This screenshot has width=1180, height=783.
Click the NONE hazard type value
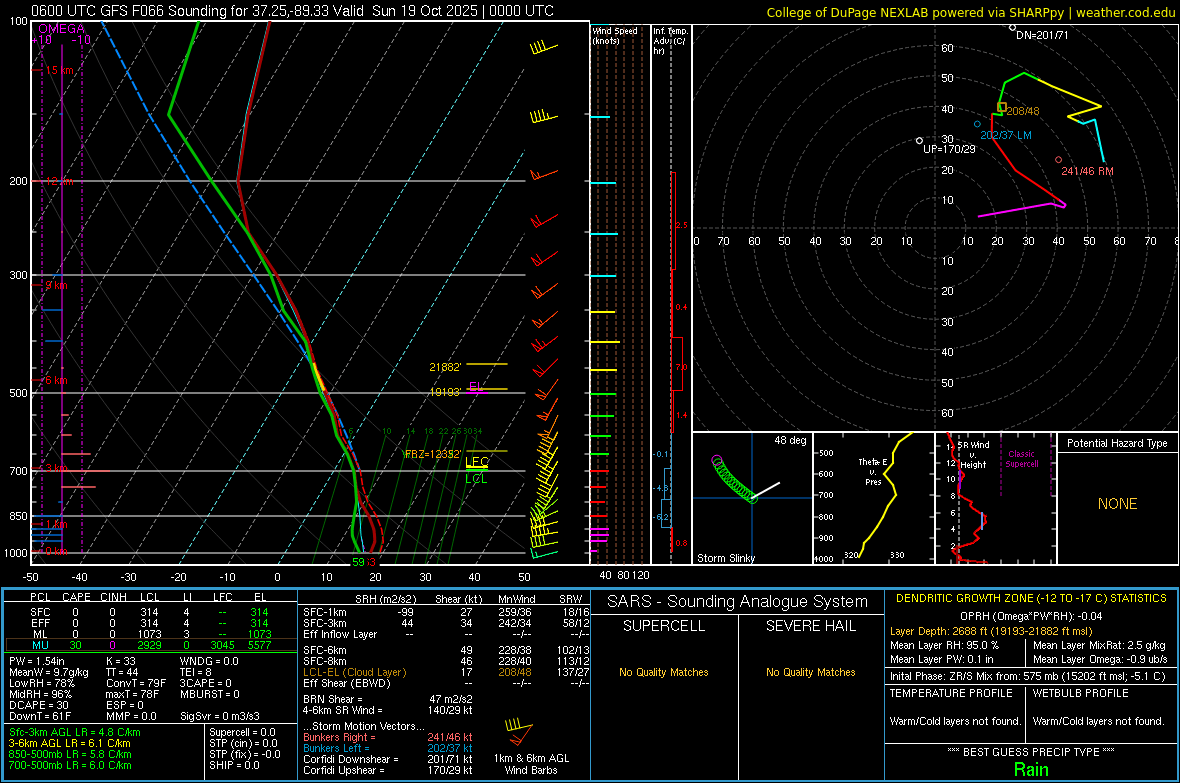tap(1118, 504)
